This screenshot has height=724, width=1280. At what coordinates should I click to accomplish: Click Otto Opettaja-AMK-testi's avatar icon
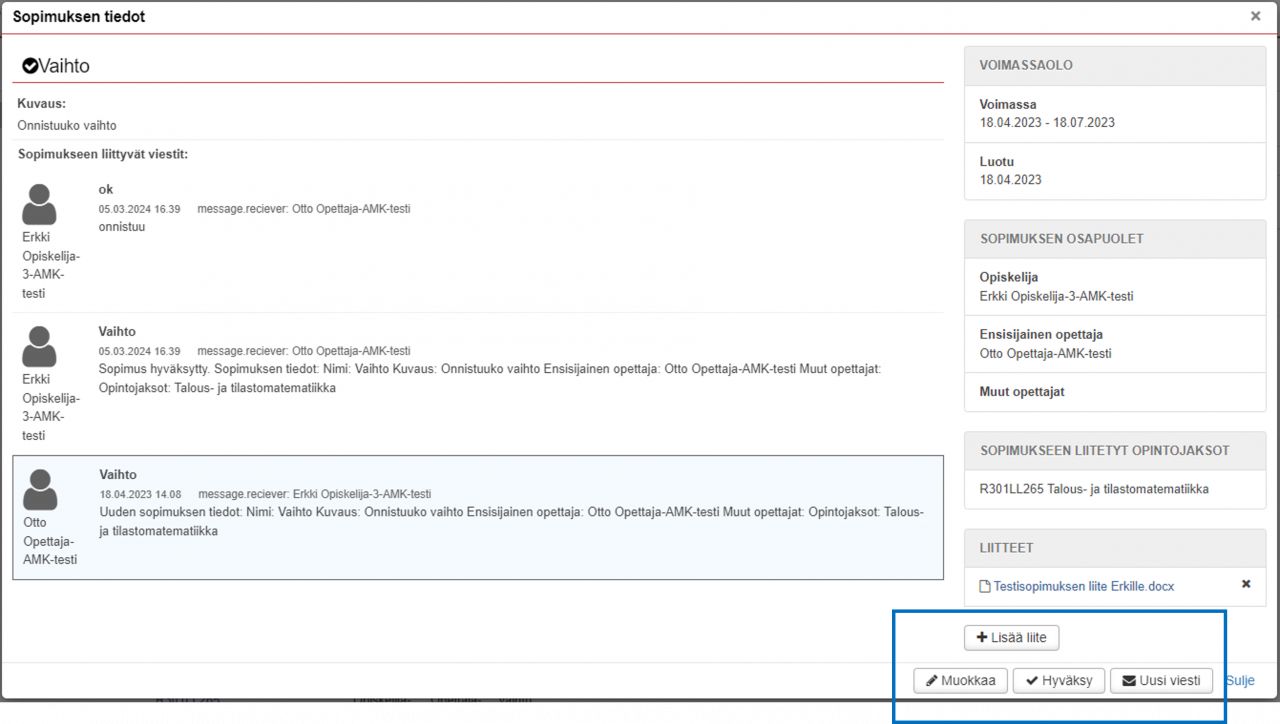pyautogui.click(x=40, y=490)
